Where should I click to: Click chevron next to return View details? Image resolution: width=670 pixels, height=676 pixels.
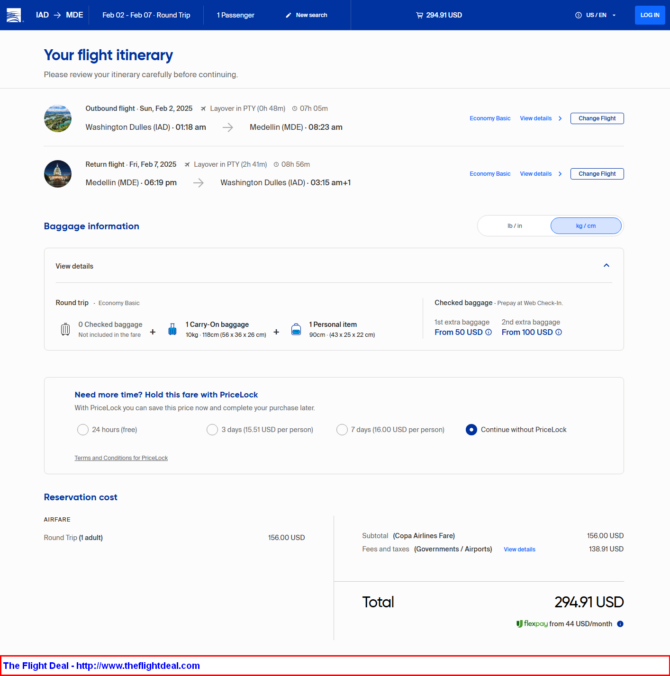point(560,174)
